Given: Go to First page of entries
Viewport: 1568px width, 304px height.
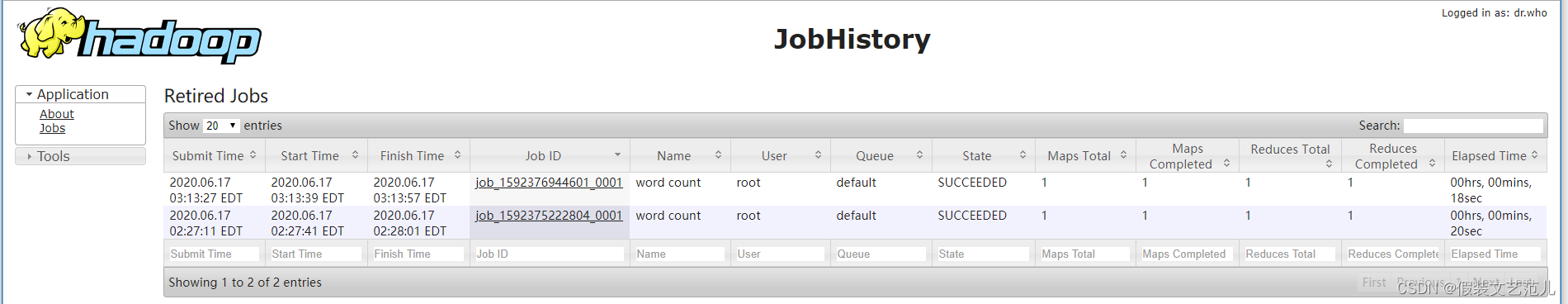Looking at the screenshot, I should (x=1374, y=283).
